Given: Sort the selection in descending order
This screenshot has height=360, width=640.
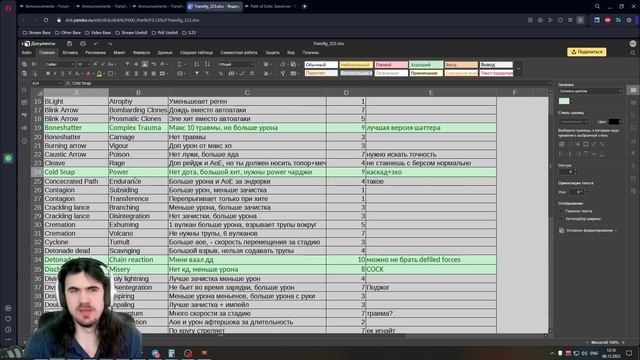Looking at the screenshot, I should coord(207,64).
